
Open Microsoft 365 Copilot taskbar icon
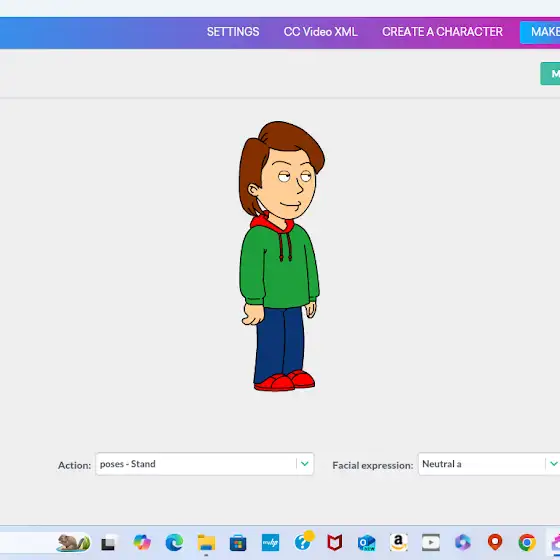pyautogui.click(x=463, y=543)
